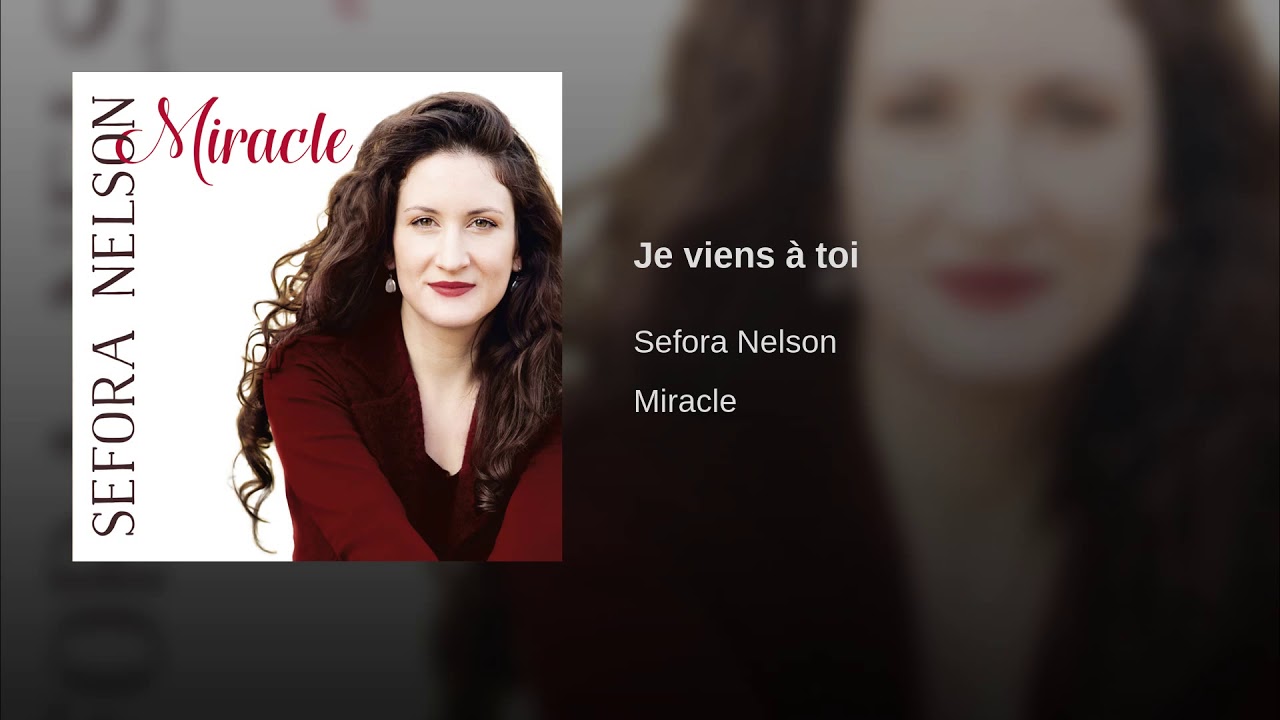Click the plain-text album name Miracle
Viewport: 1280px width, 720px height.
pos(685,401)
